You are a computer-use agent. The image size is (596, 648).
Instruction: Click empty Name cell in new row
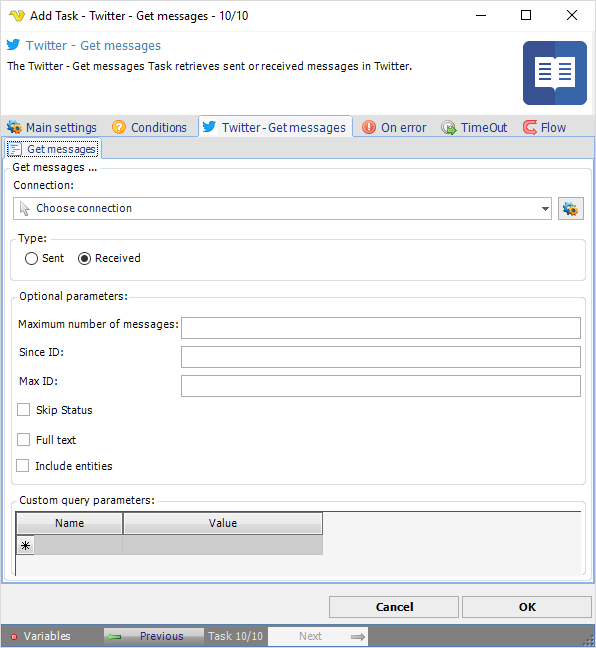coord(79,546)
